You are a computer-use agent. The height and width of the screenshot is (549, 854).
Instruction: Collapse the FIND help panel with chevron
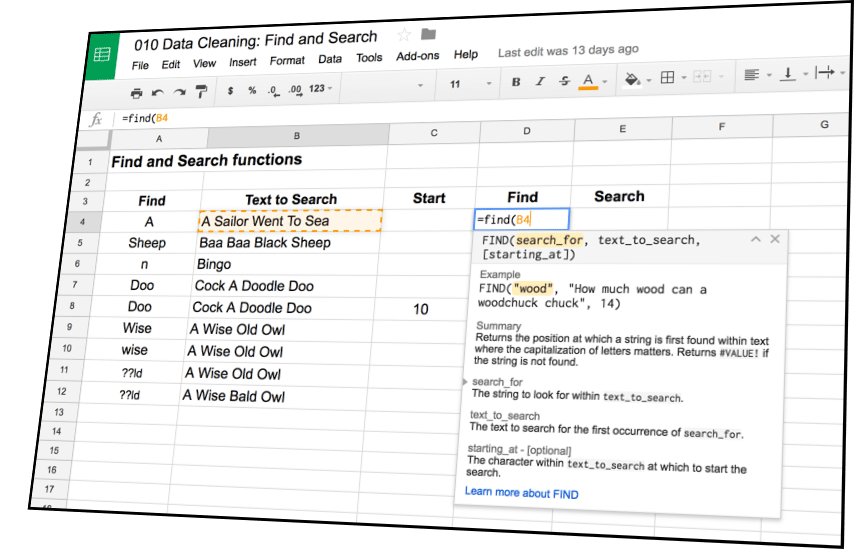[755, 239]
